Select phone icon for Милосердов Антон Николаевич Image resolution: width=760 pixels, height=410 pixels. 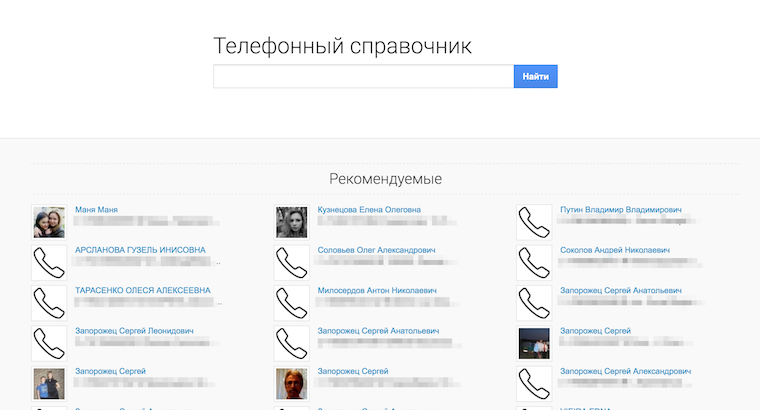(291, 303)
